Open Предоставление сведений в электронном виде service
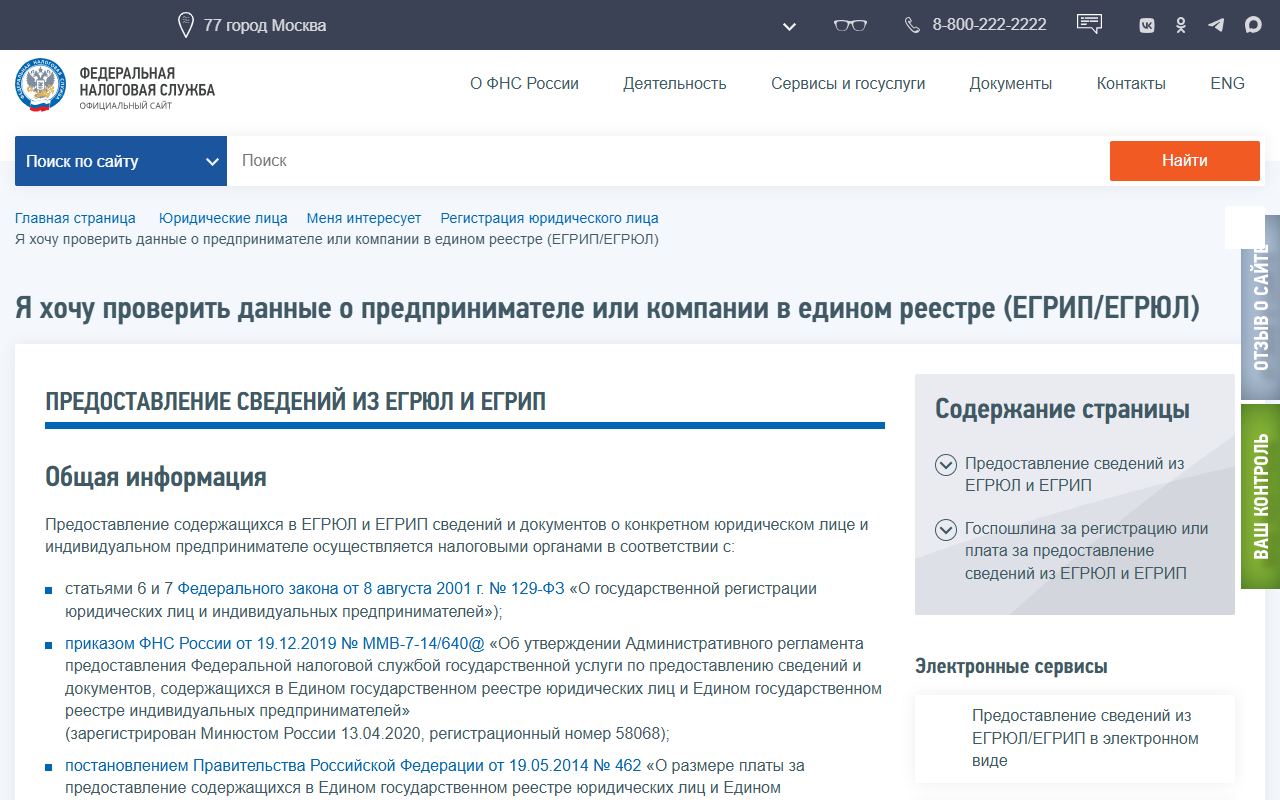 (x=1086, y=738)
